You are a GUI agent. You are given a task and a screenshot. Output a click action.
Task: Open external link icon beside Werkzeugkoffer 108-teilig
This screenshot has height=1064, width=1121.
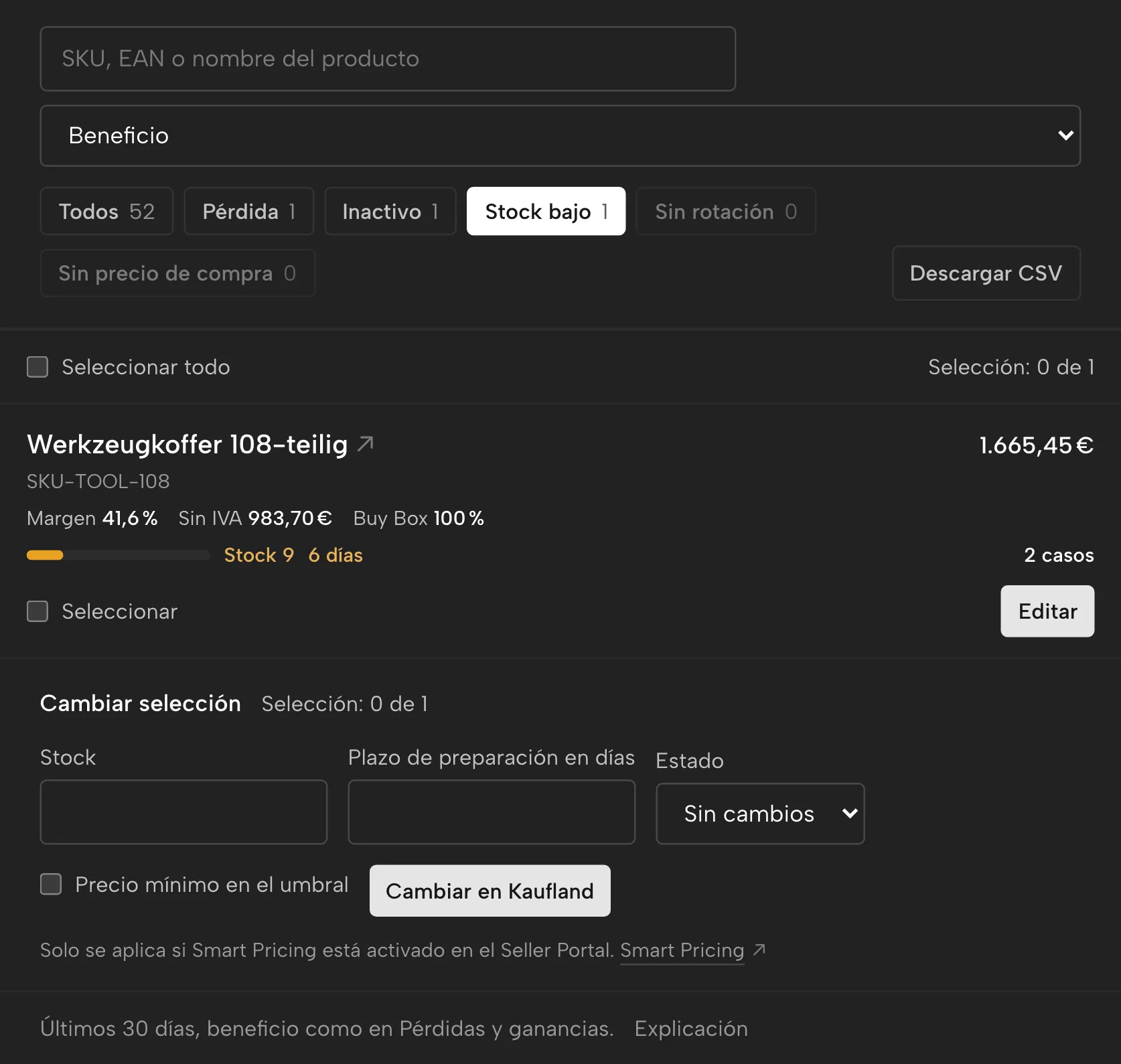(366, 443)
